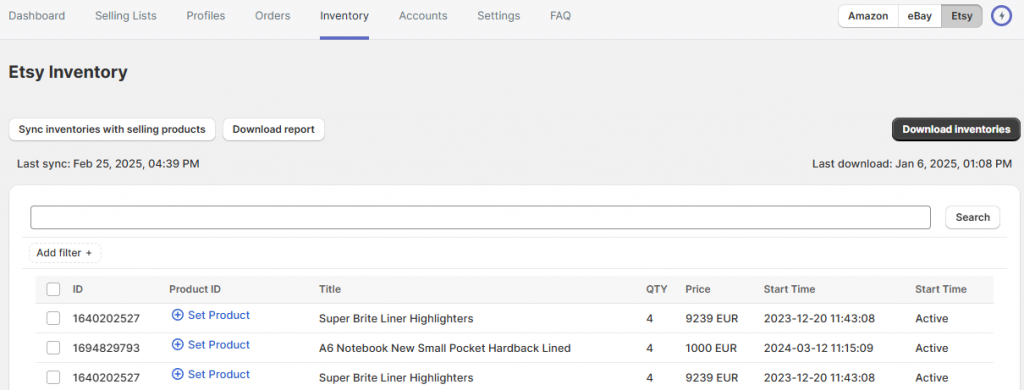Expand the Add filter + option
Viewport: 1024px width, 390px height.
tap(65, 253)
